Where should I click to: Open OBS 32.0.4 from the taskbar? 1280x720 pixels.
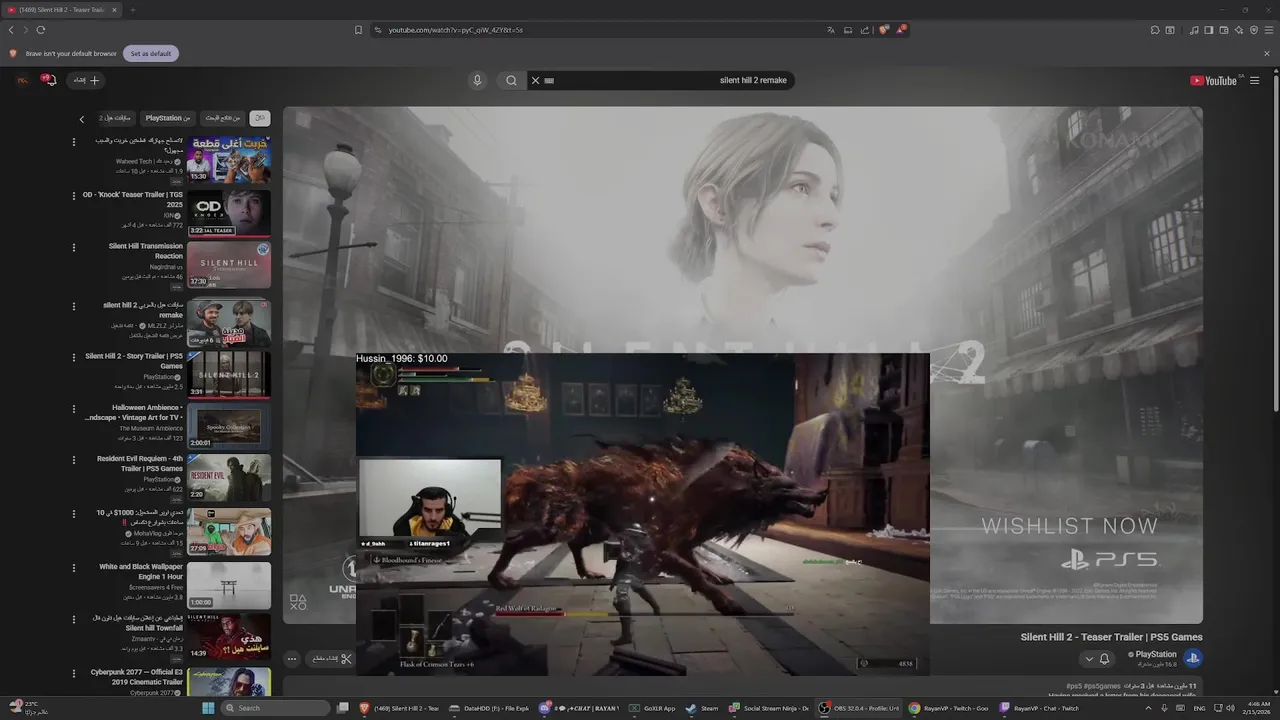[x=860, y=708]
